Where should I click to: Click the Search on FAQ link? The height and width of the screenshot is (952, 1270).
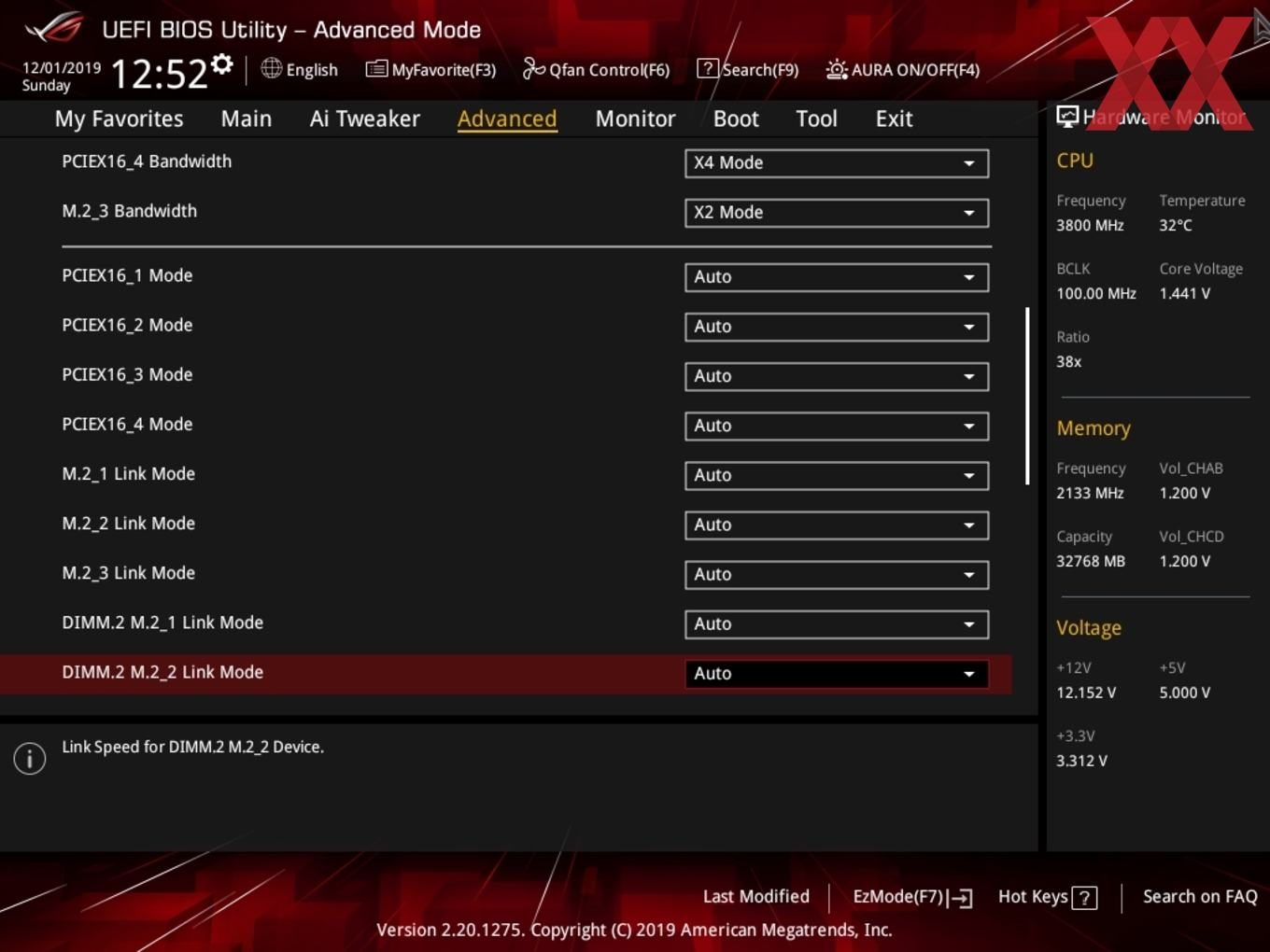tap(1200, 897)
